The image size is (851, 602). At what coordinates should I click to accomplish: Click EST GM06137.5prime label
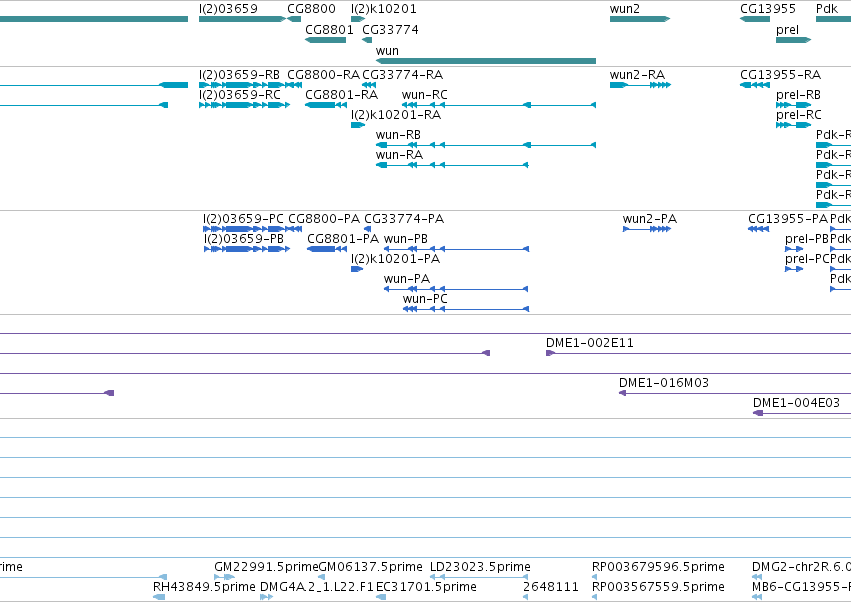tap(370, 567)
